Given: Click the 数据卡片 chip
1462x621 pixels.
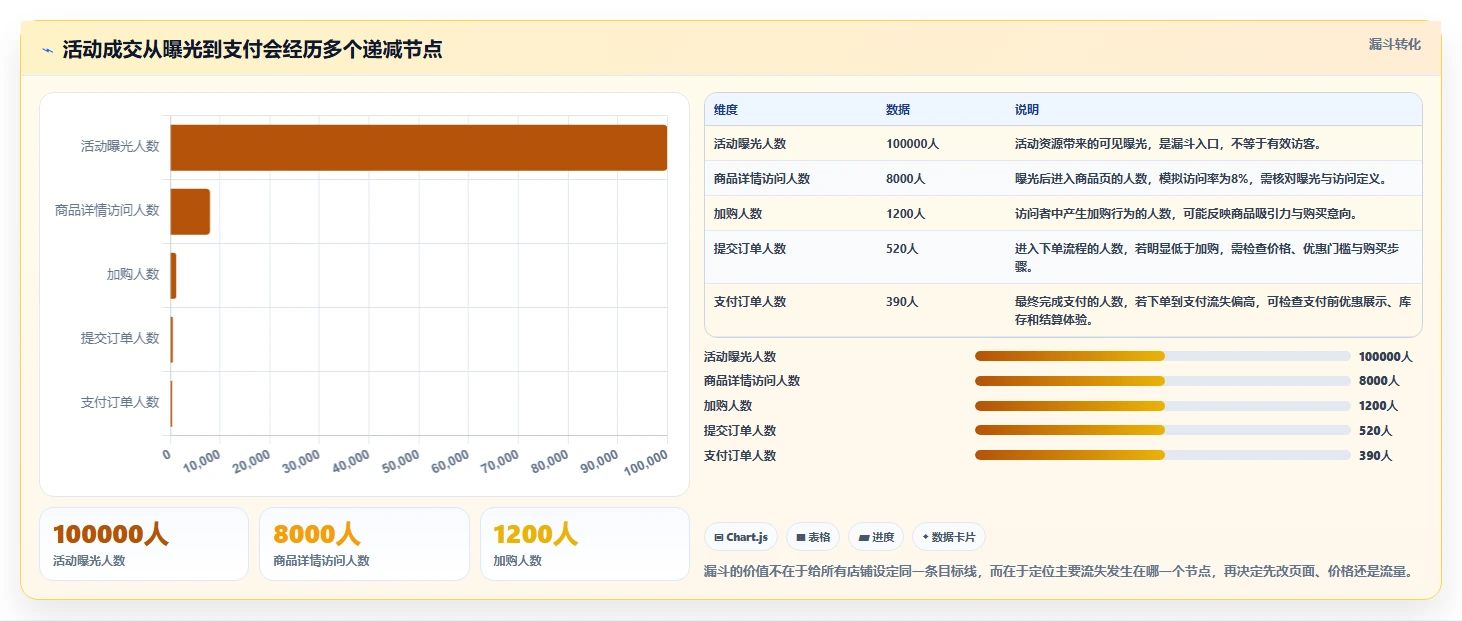Looking at the screenshot, I should click(949, 537).
